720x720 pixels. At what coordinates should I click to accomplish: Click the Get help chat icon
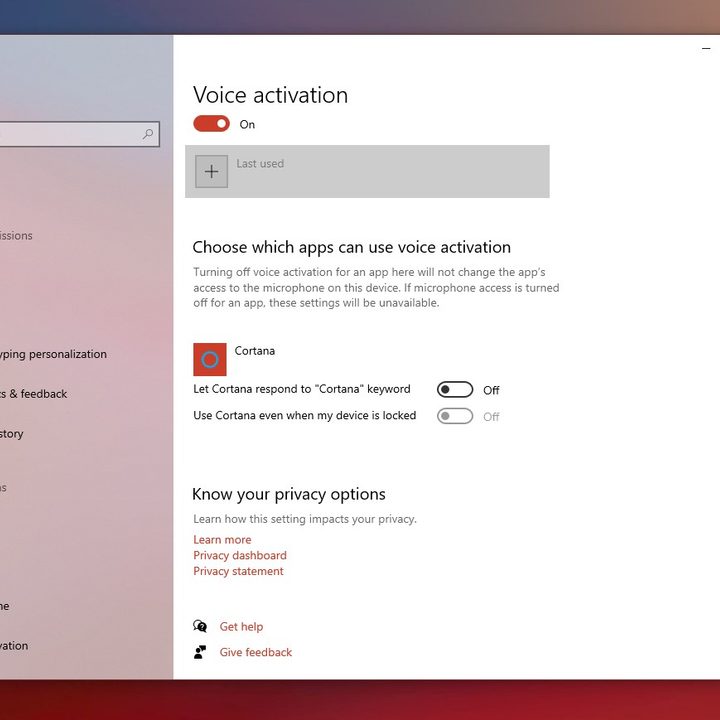coord(200,626)
